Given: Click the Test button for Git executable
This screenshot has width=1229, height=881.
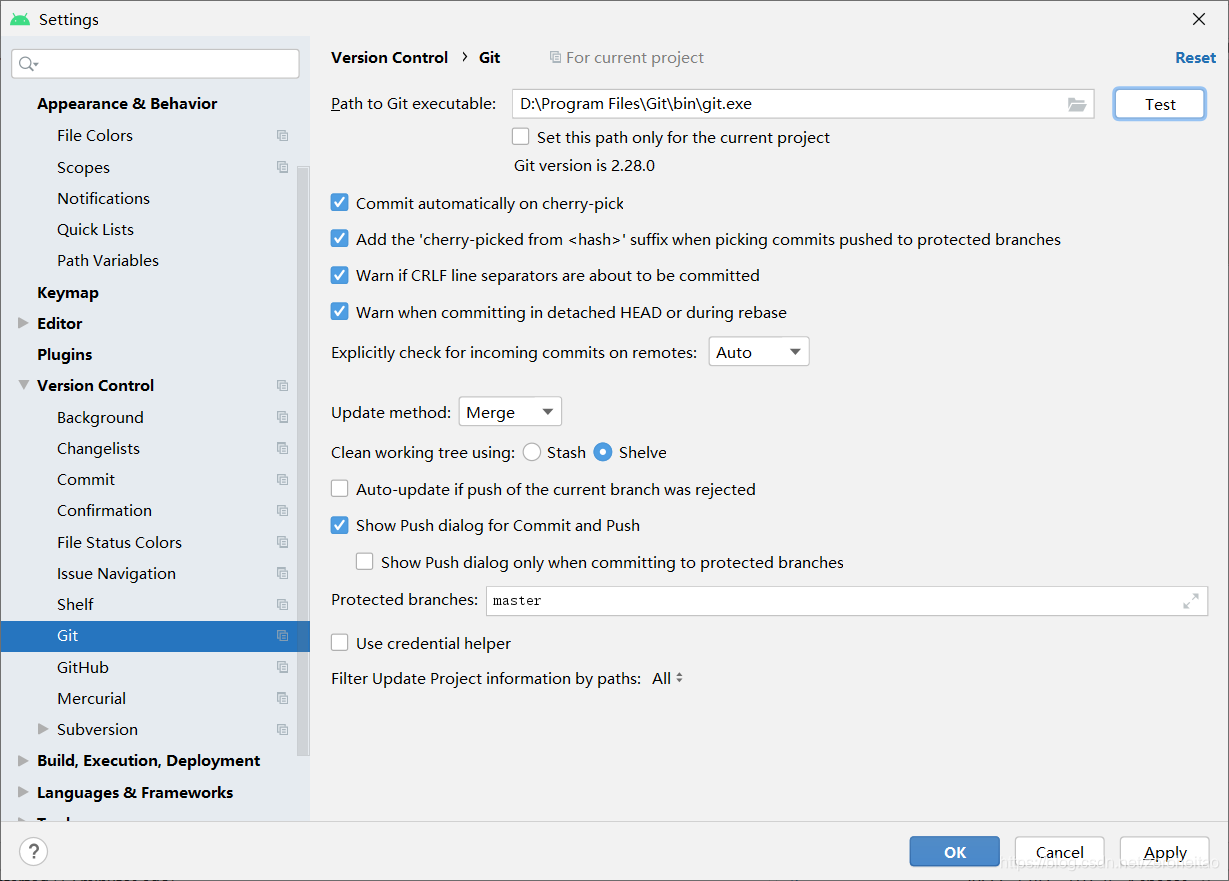Looking at the screenshot, I should (1159, 103).
